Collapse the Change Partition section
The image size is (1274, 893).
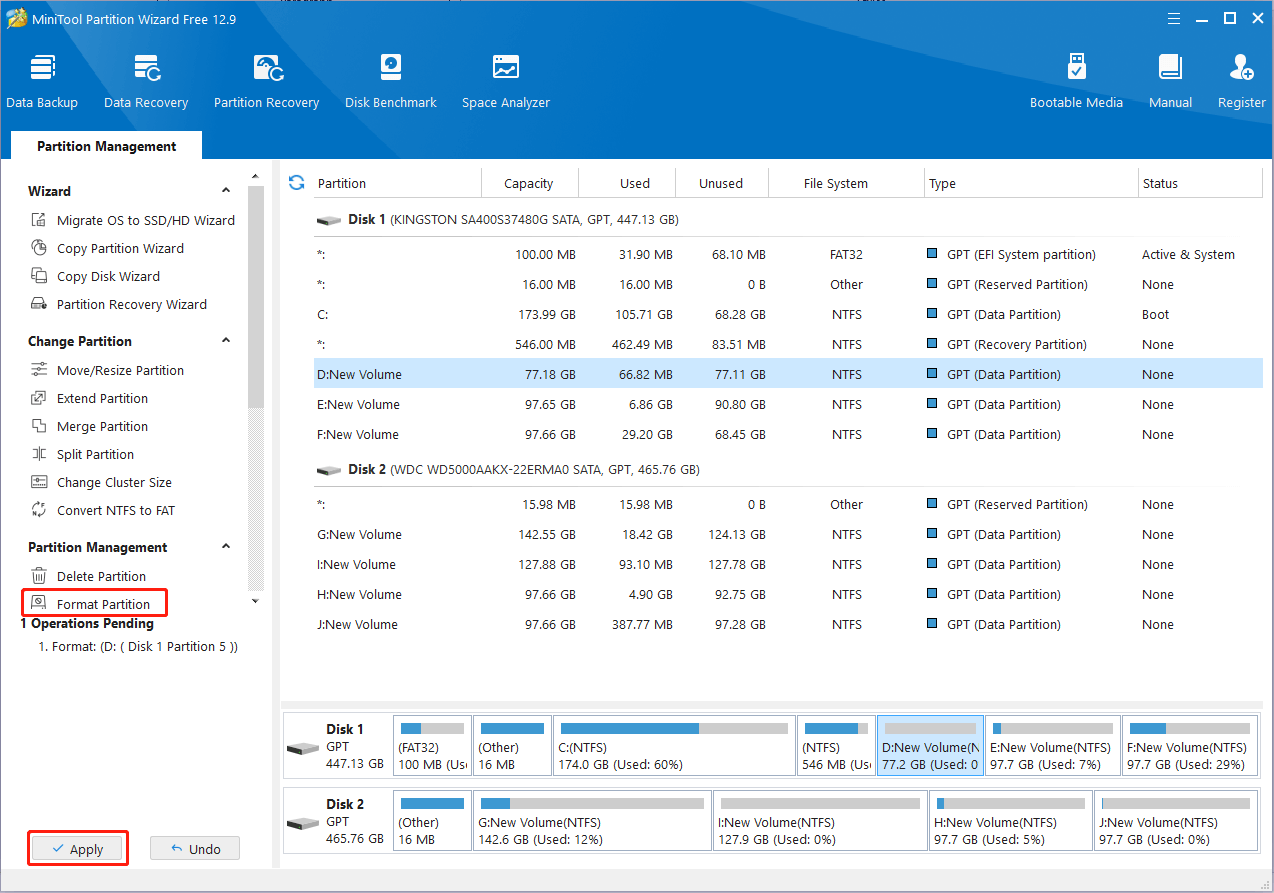tap(225, 340)
